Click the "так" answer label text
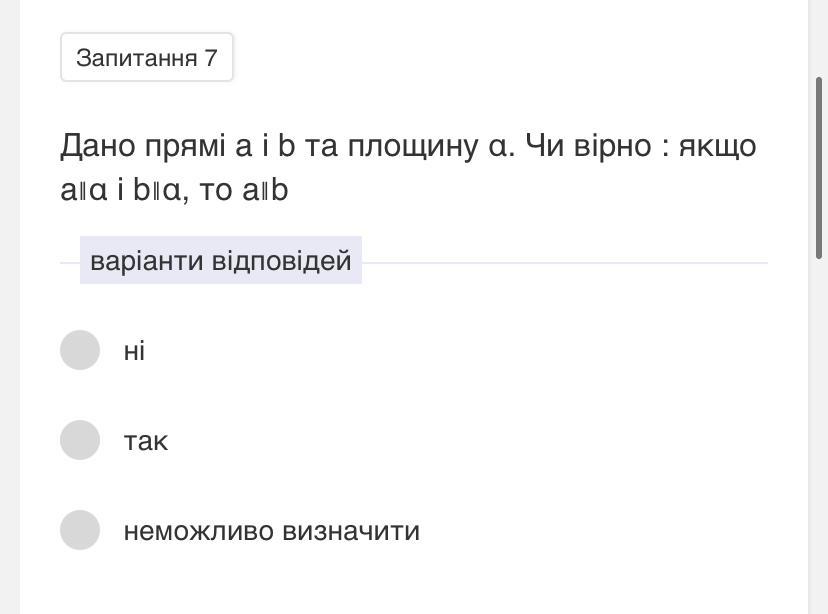The height and width of the screenshot is (614, 828). click(x=146, y=441)
